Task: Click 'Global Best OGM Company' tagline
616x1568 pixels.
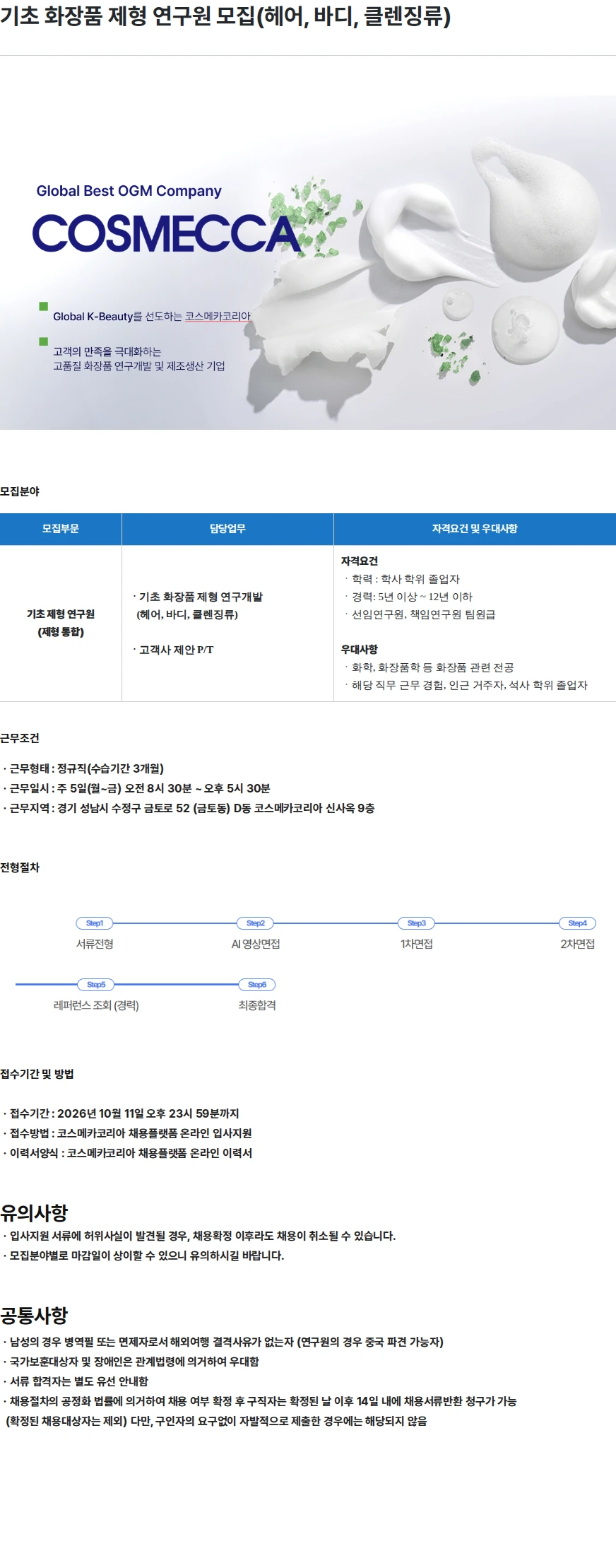Action: click(x=129, y=191)
